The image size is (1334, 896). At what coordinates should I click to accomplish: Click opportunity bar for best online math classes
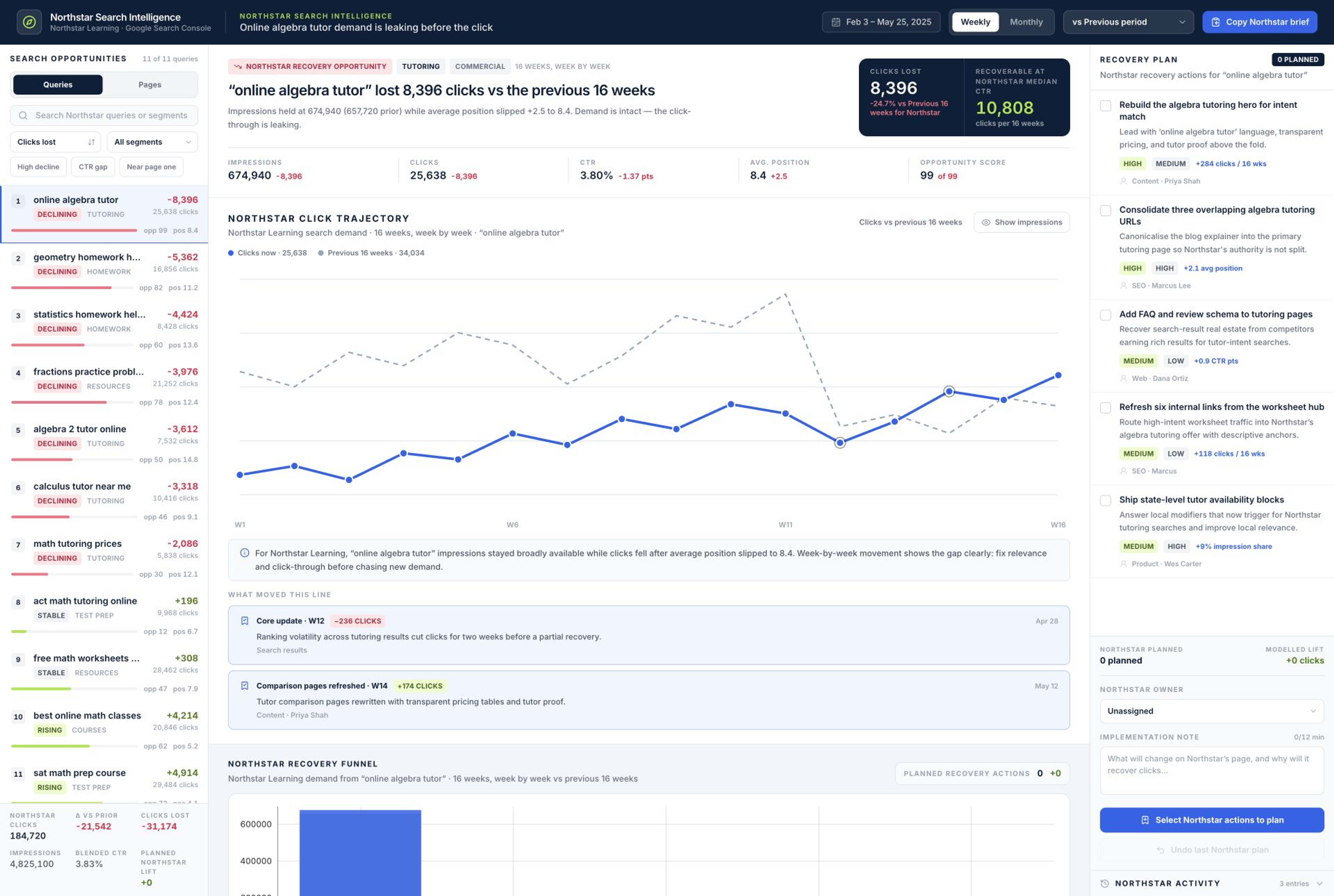(74, 746)
